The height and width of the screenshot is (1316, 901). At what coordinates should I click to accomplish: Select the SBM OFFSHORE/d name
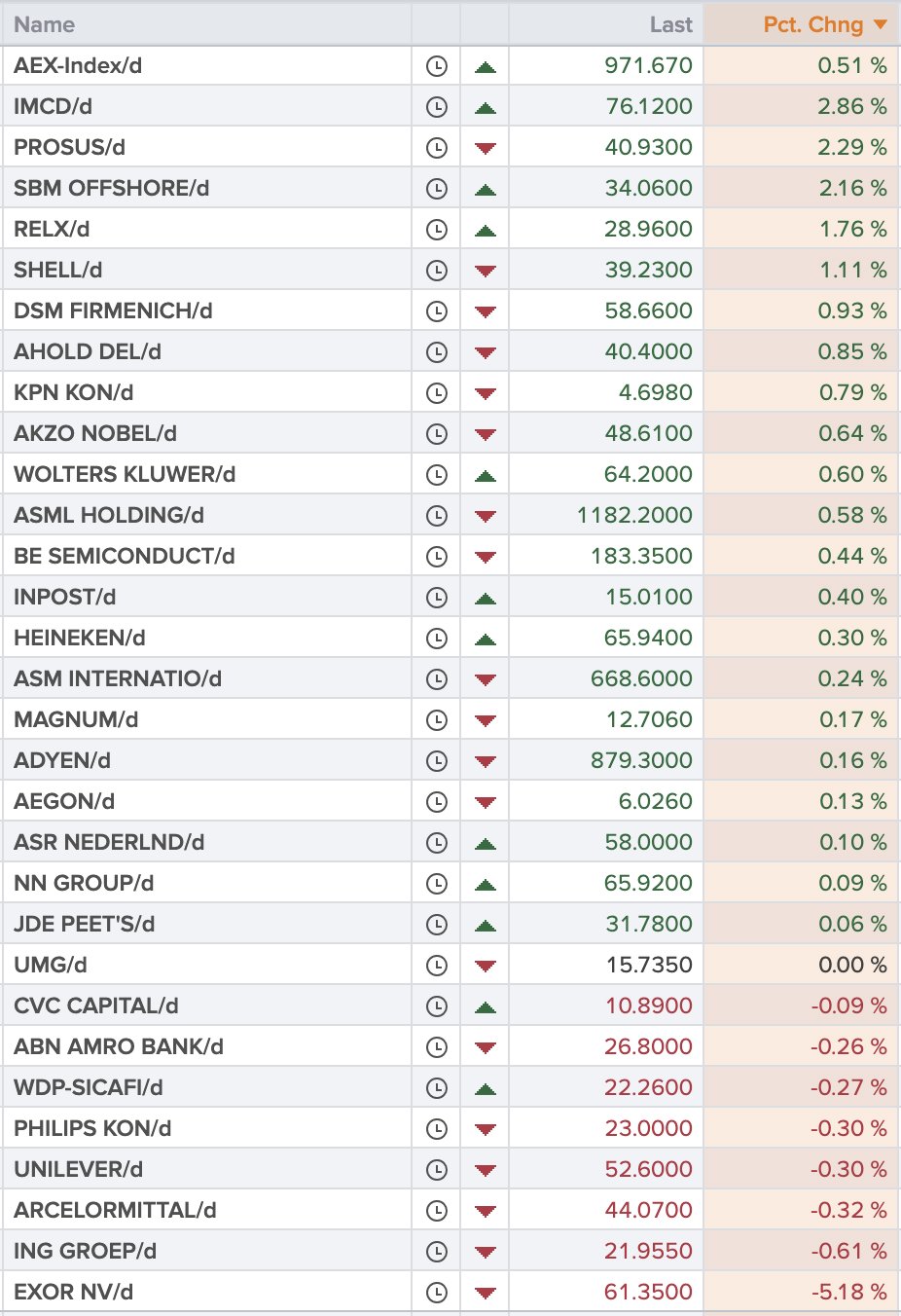tap(112, 189)
